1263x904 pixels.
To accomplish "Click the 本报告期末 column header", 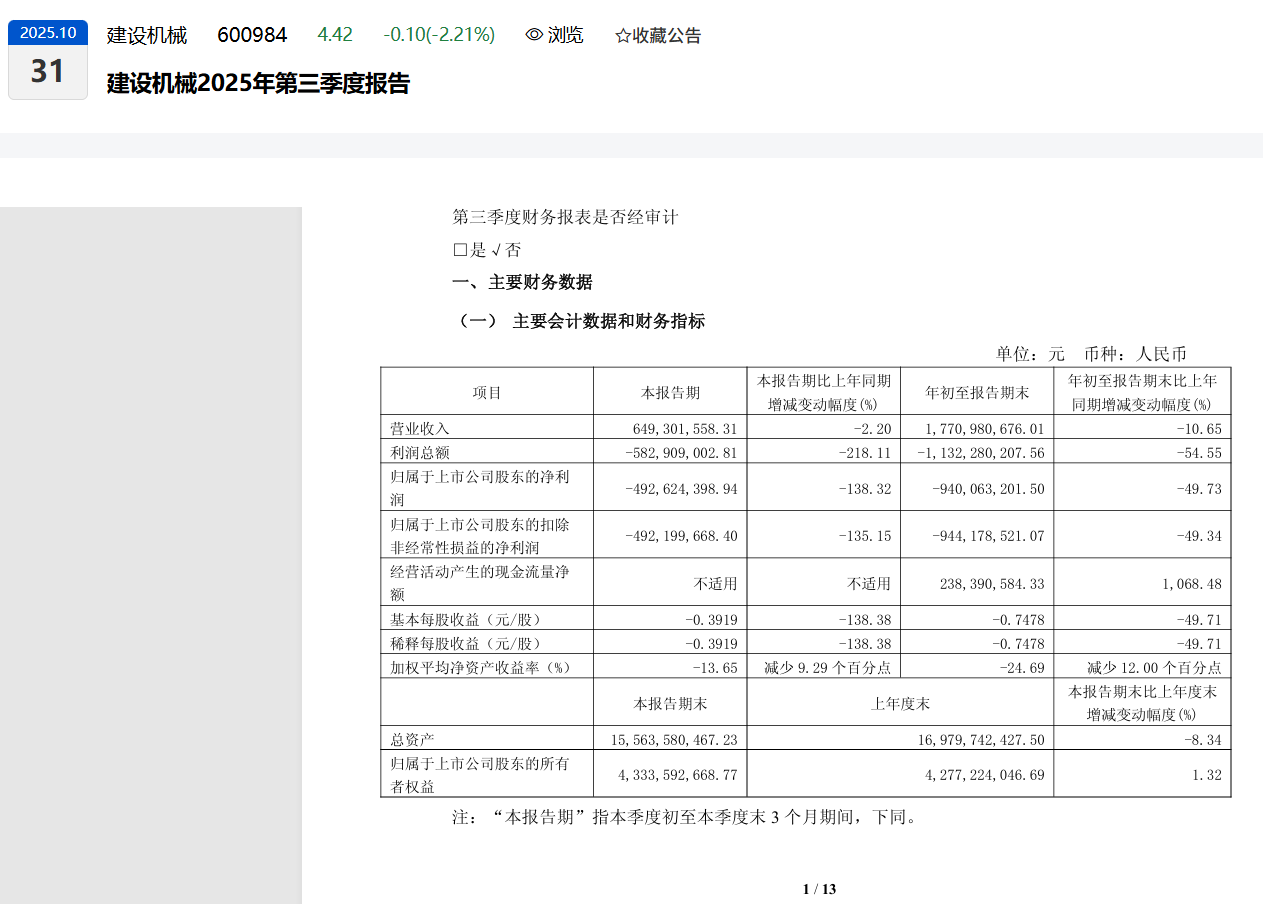I will pos(670,703).
